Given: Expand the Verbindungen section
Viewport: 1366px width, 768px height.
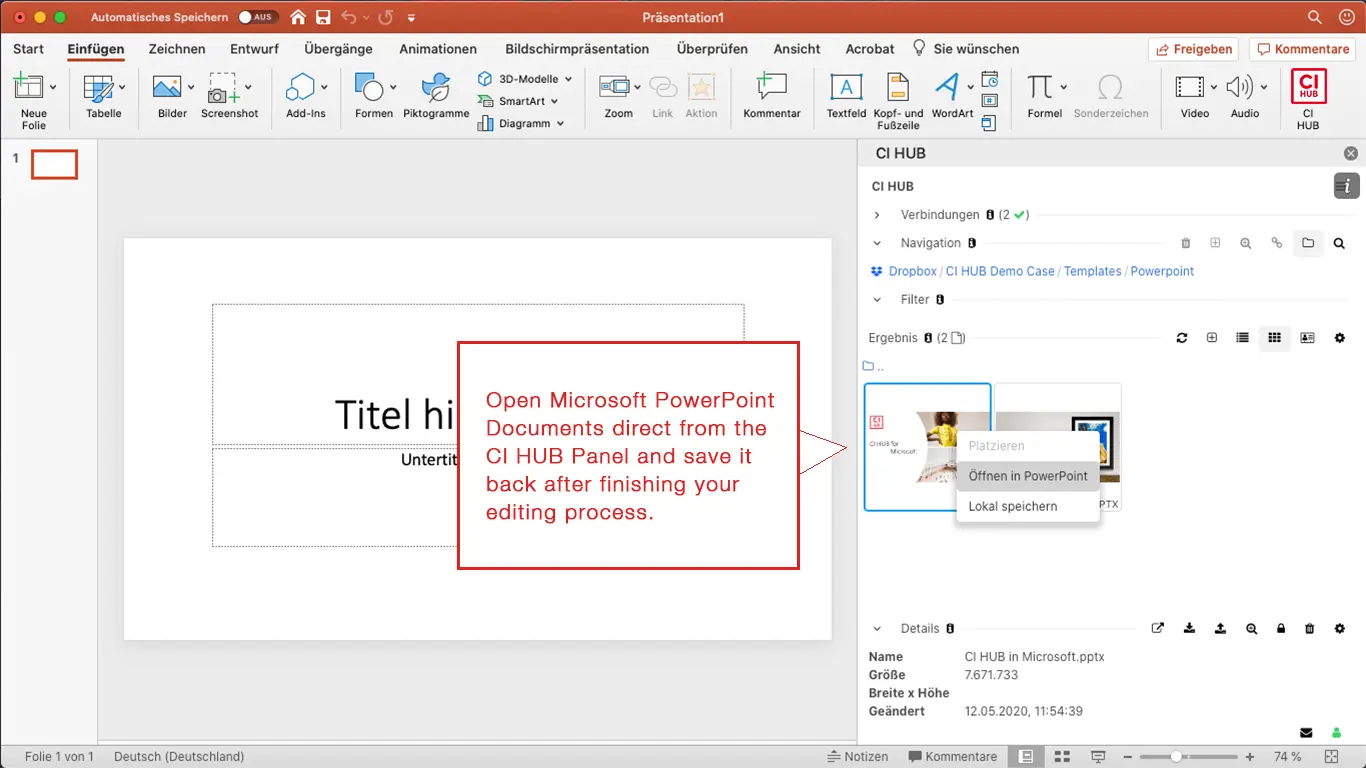Looking at the screenshot, I should [877, 215].
